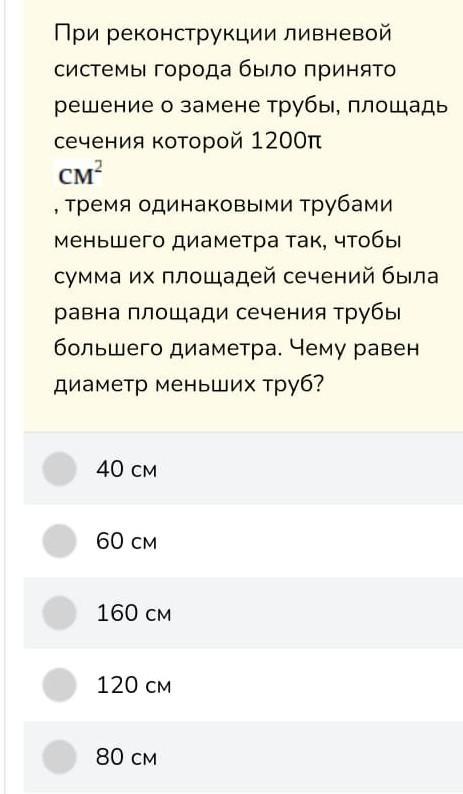Mark the 160 см radio option
This screenshot has width=463, height=794.
click(59, 613)
